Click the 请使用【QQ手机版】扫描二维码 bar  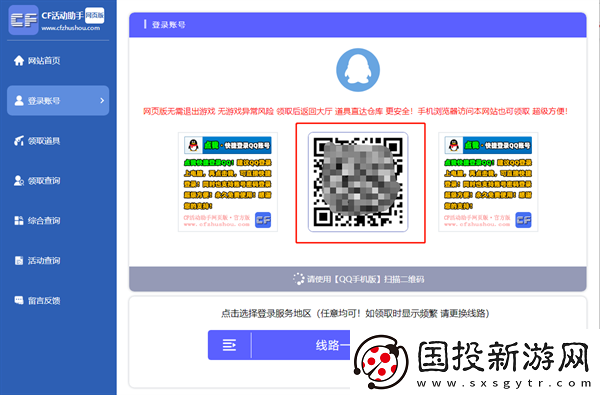coord(358,279)
